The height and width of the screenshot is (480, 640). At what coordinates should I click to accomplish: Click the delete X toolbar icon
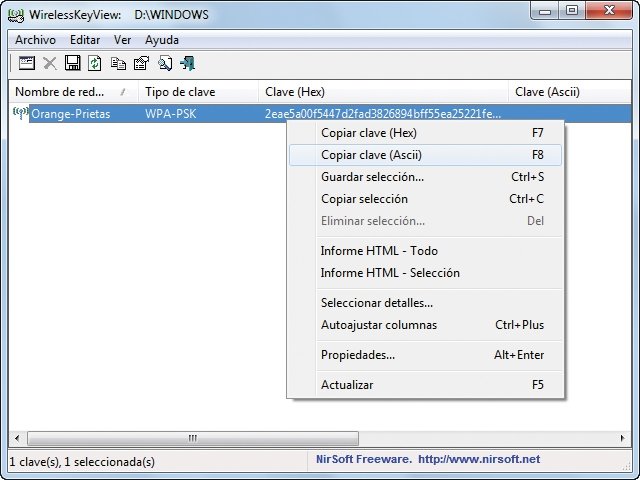pyautogui.click(x=50, y=63)
